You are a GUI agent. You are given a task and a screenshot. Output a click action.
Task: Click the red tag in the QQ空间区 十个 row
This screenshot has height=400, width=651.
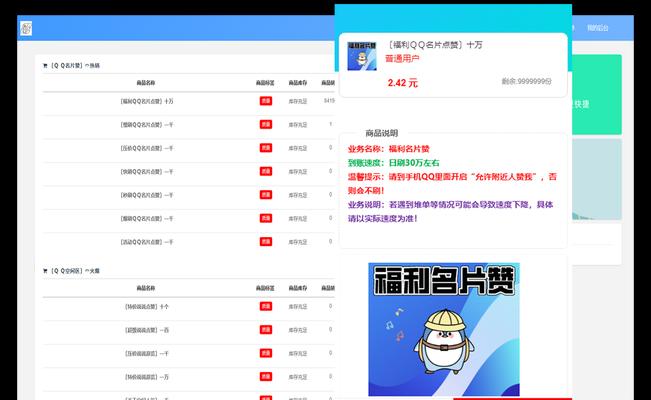click(x=266, y=306)
